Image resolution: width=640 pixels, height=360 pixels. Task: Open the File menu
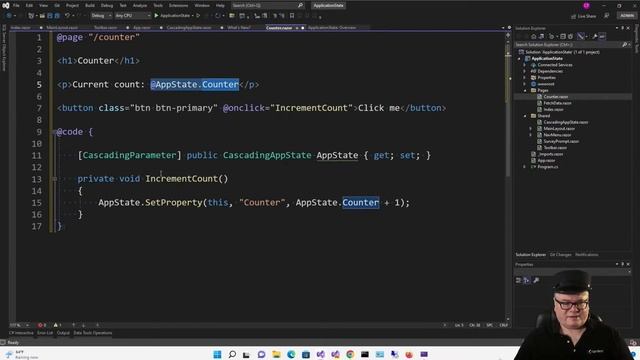16,5
